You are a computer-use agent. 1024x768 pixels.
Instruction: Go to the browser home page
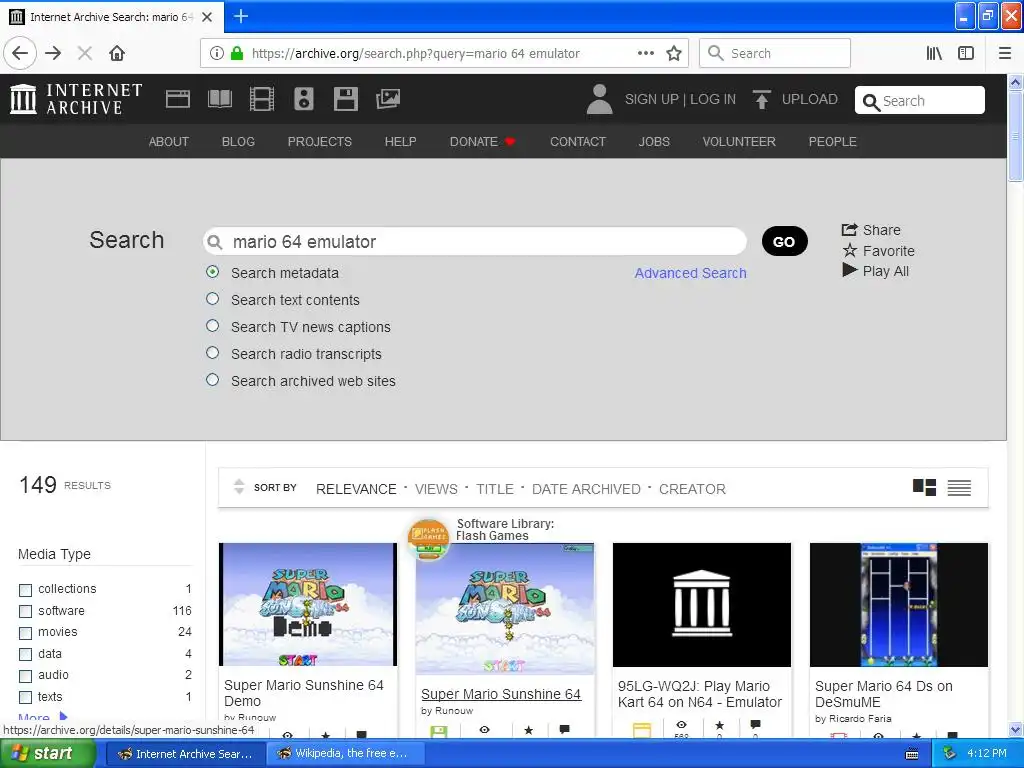coord(117,53)
